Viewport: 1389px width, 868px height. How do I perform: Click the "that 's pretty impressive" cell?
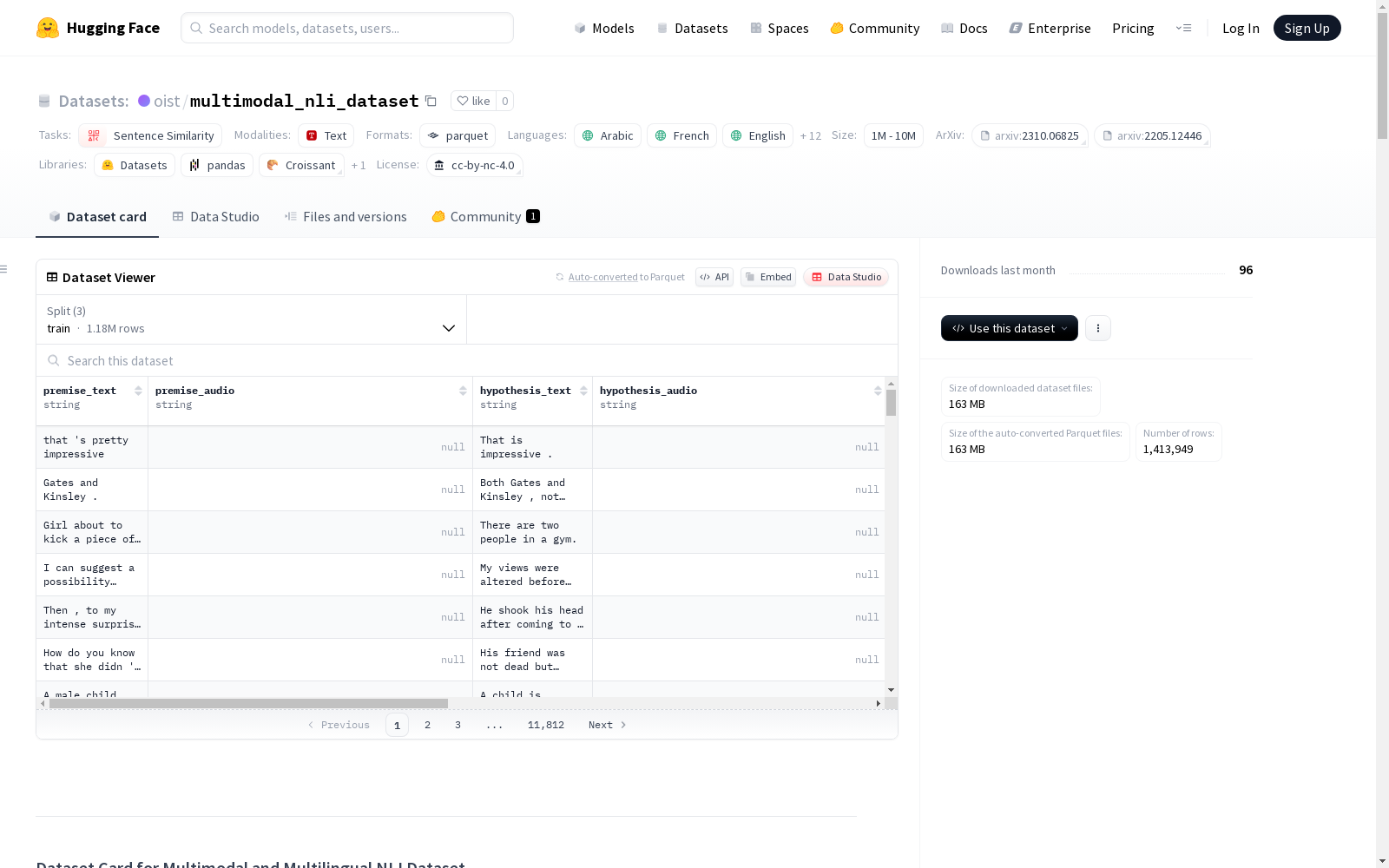coord(92,447)
